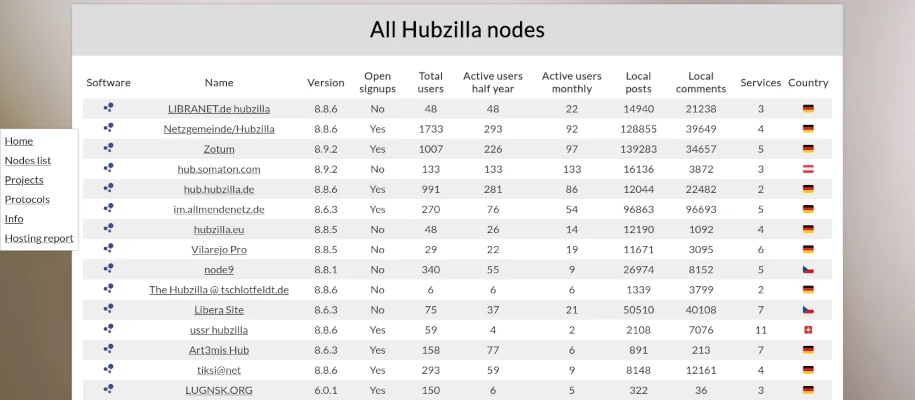Open the Protocols menu item
This screenshot has width=915, height=400.
coord(27,199)
